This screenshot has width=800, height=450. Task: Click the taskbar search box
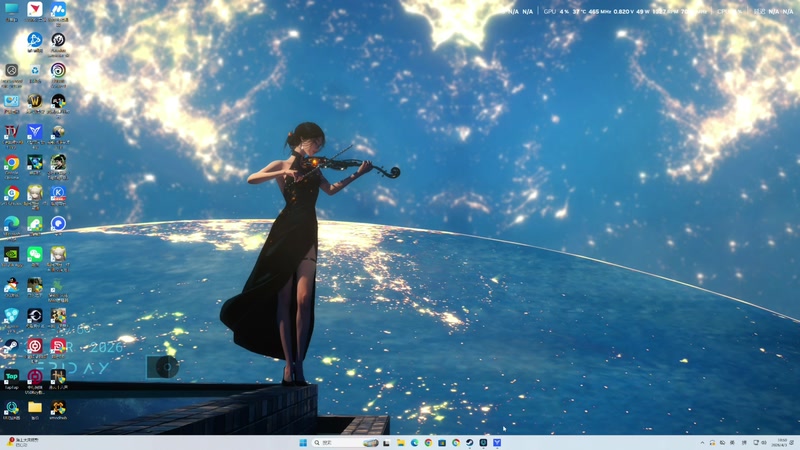click(x=346, y=442)
